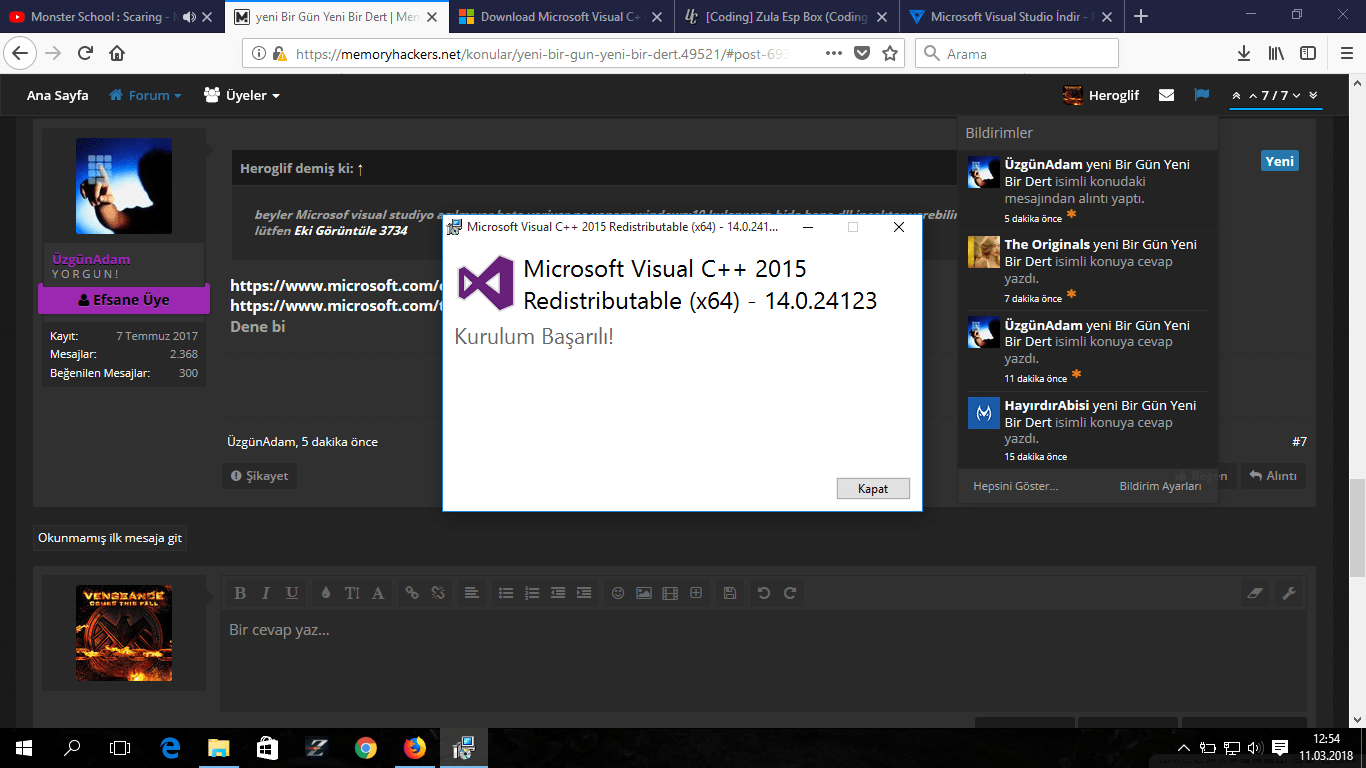The image size is (1366, 768).
Task: Open 'Bildirim Ayarları' notification settings link
Action: point(1160,486)
